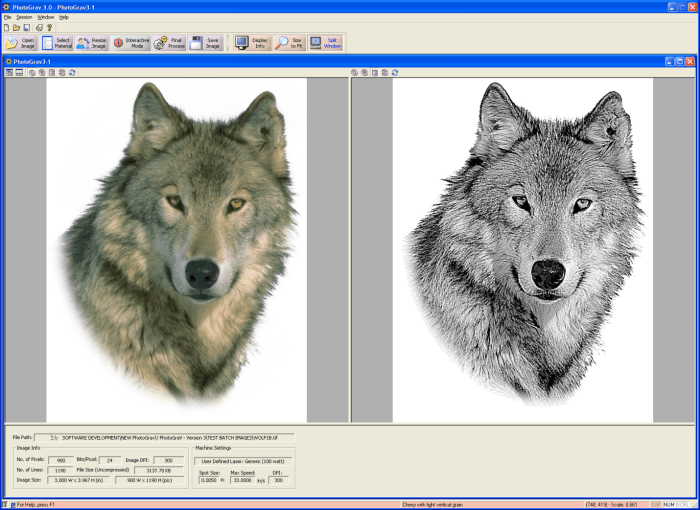Click the small new file icon
The width and height of the screenshot is (700, 510).
pyautogui.click(x=6, y=27)
